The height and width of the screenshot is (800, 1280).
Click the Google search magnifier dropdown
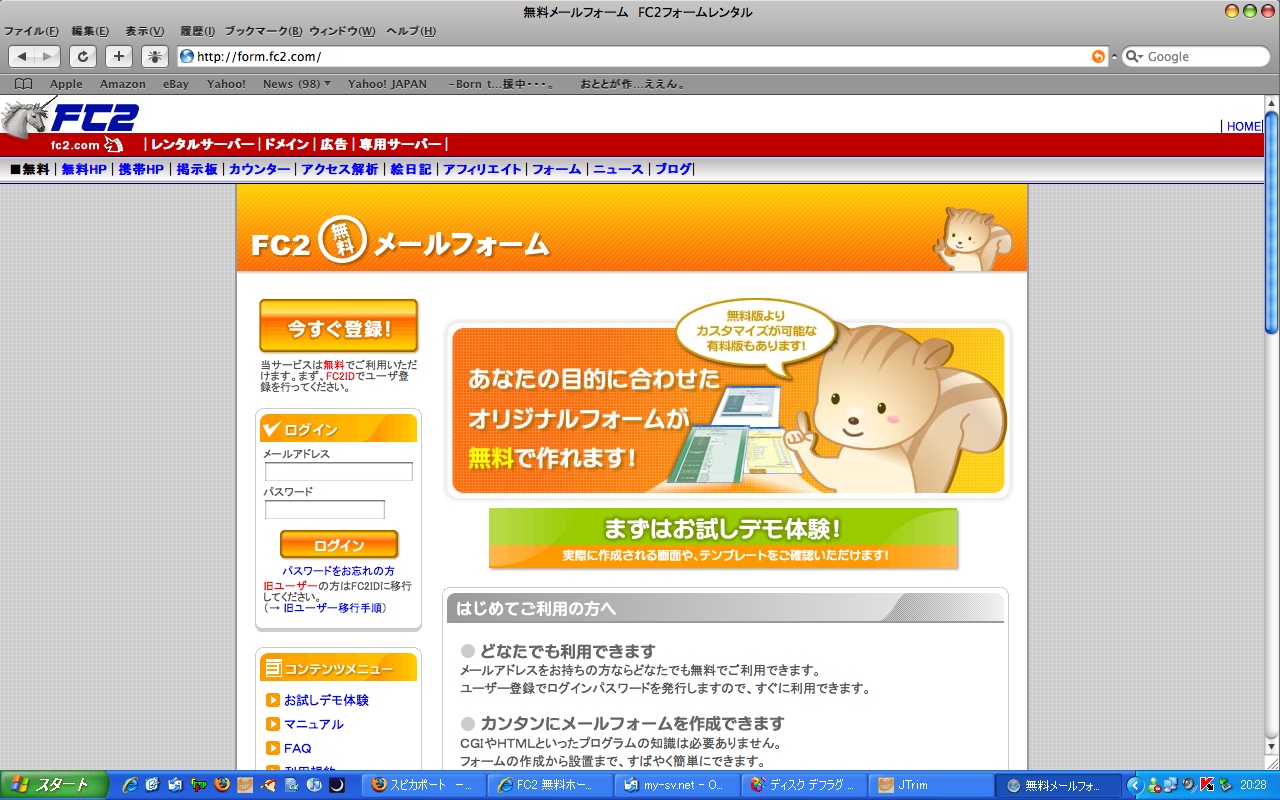(1135, 57)
